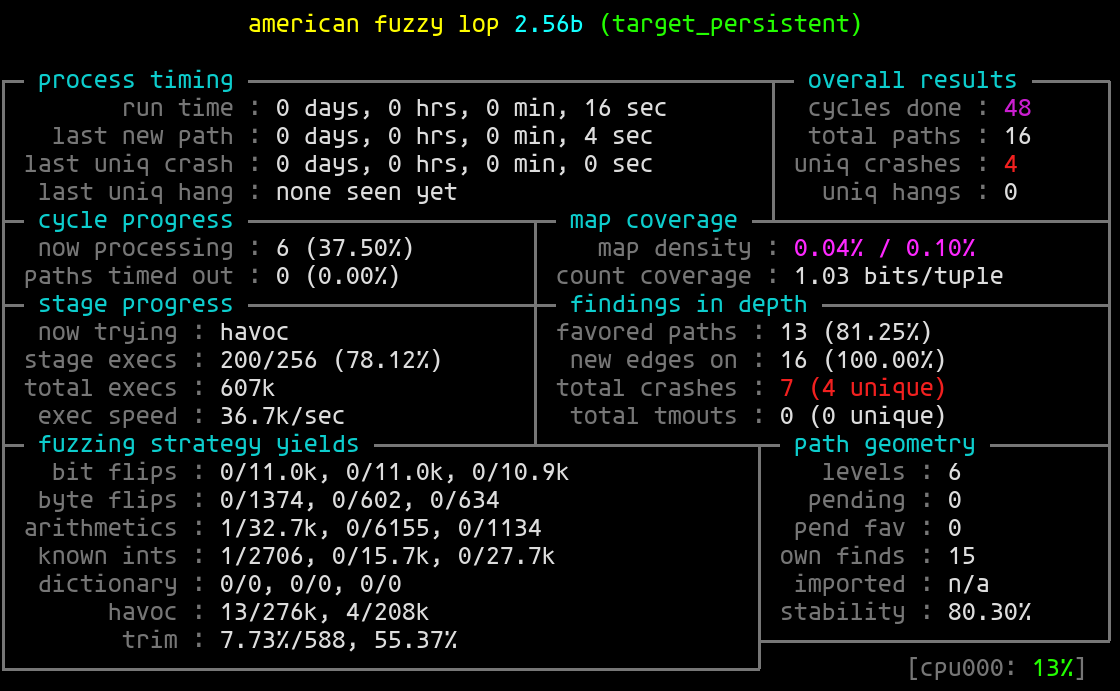The width and height of the screenshot is (1120, 691).
Task: Click the now processing value '6 (37.50%)'
Action: tap(345, 248)
